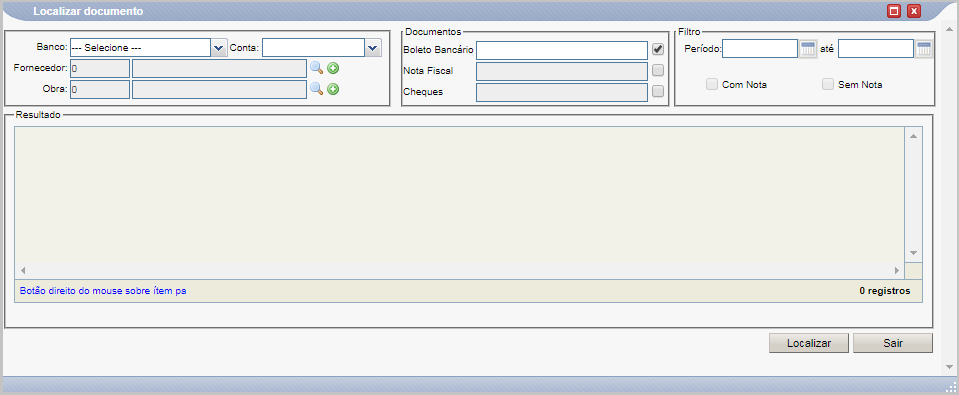Click the Resultado horizontal scroll left arrow
The image size is (959, 395).
[x=23, y=270]
